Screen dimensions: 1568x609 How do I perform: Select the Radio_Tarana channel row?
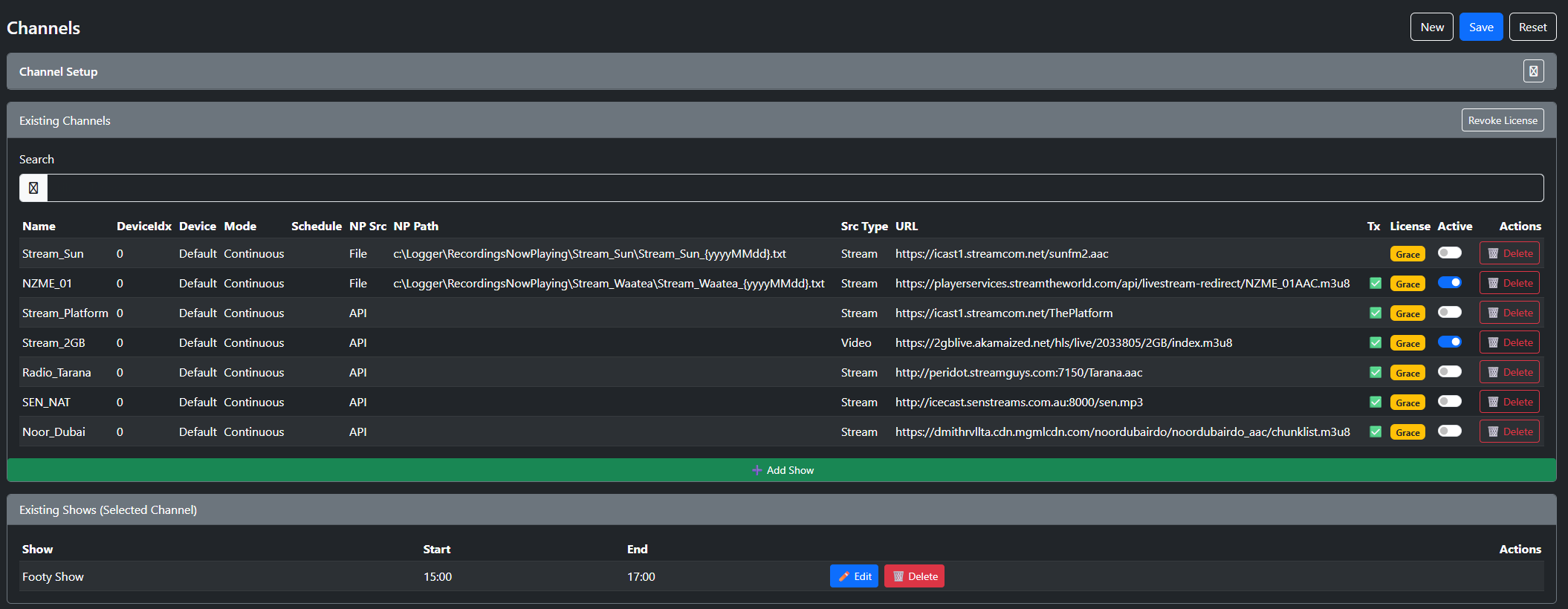point(56,372)
